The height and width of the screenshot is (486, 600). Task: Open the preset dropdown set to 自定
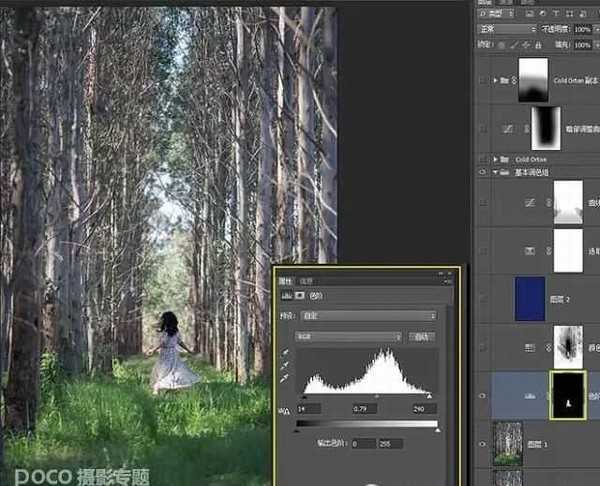pyautogui.click(x=367, y=315)
